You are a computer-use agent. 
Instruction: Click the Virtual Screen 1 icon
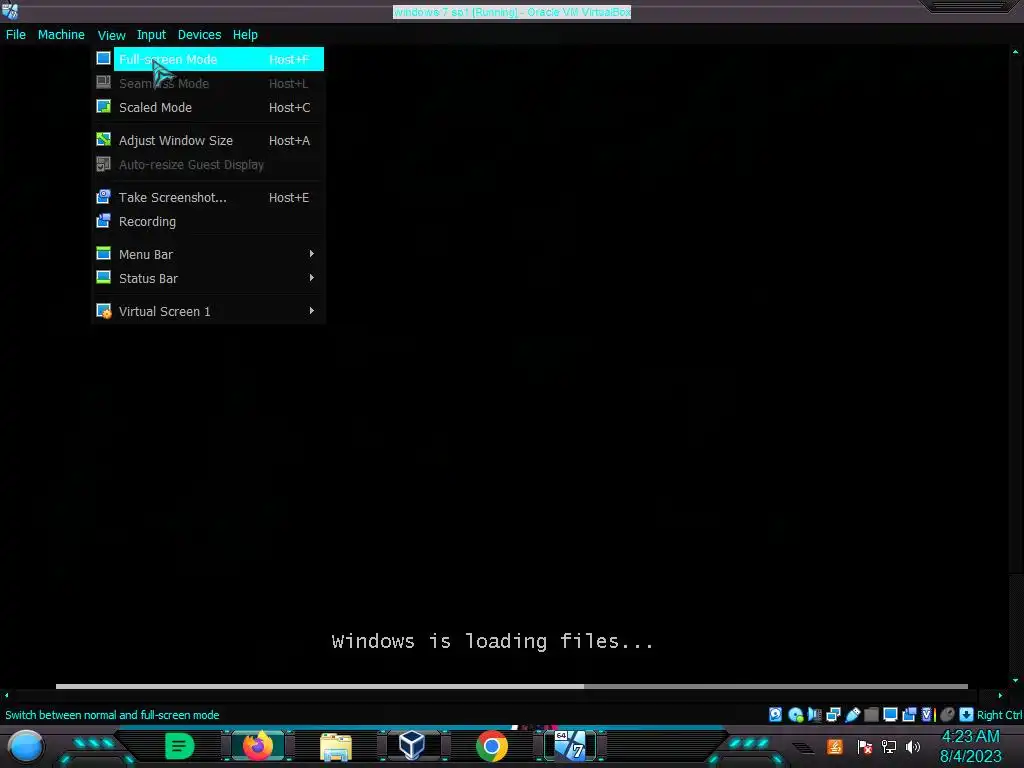[x=103, y=311]
